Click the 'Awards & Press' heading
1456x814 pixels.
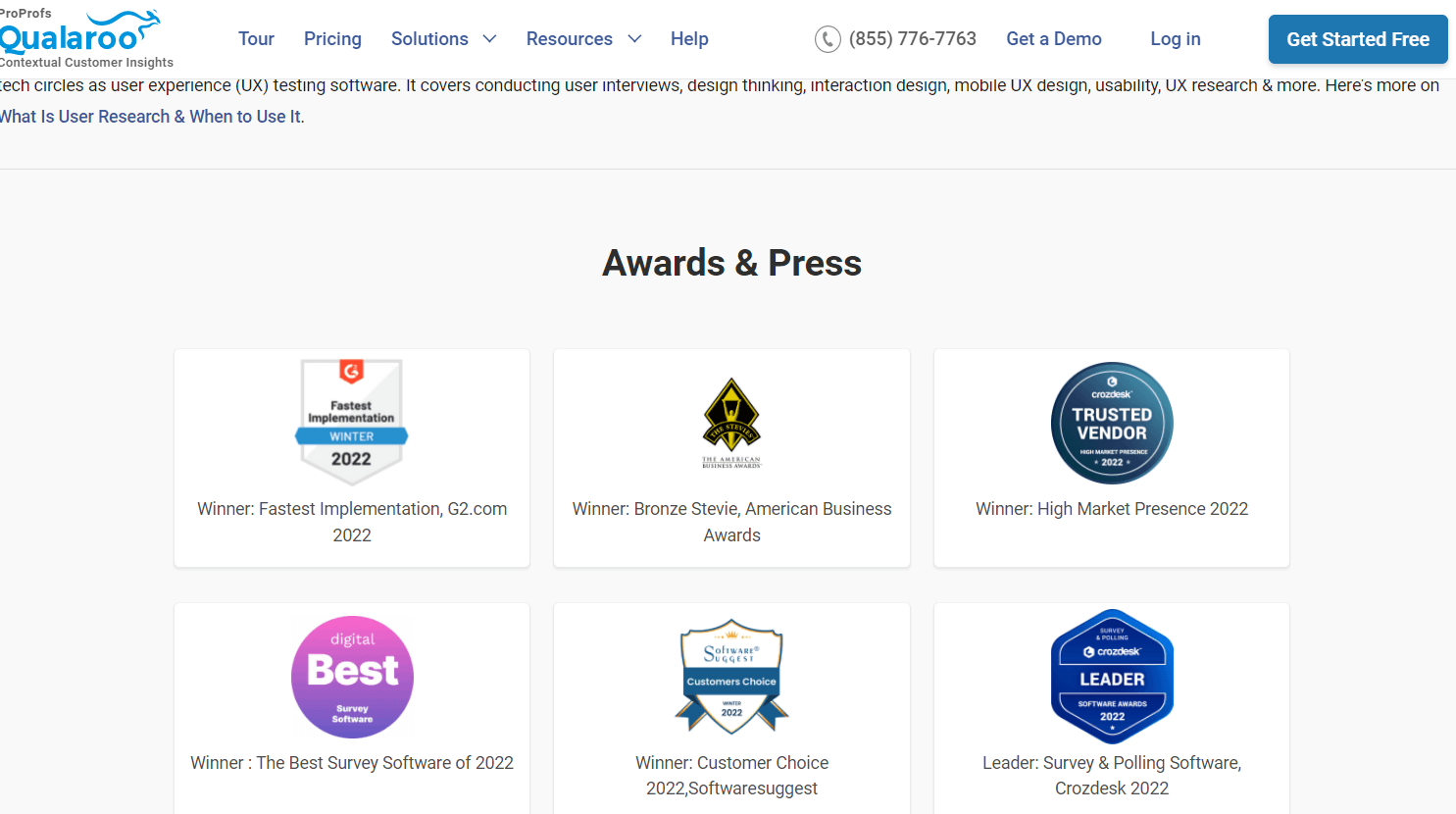(x=731, y=263)
